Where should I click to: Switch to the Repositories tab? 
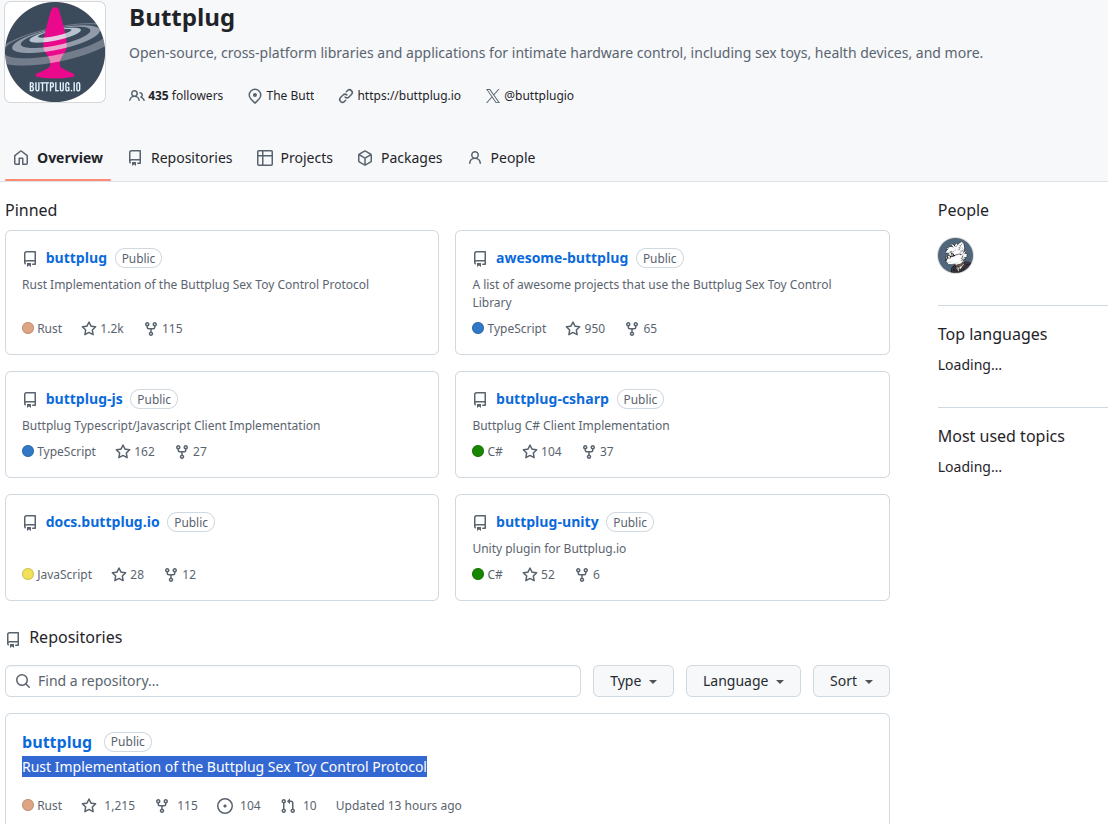[180, 158]
